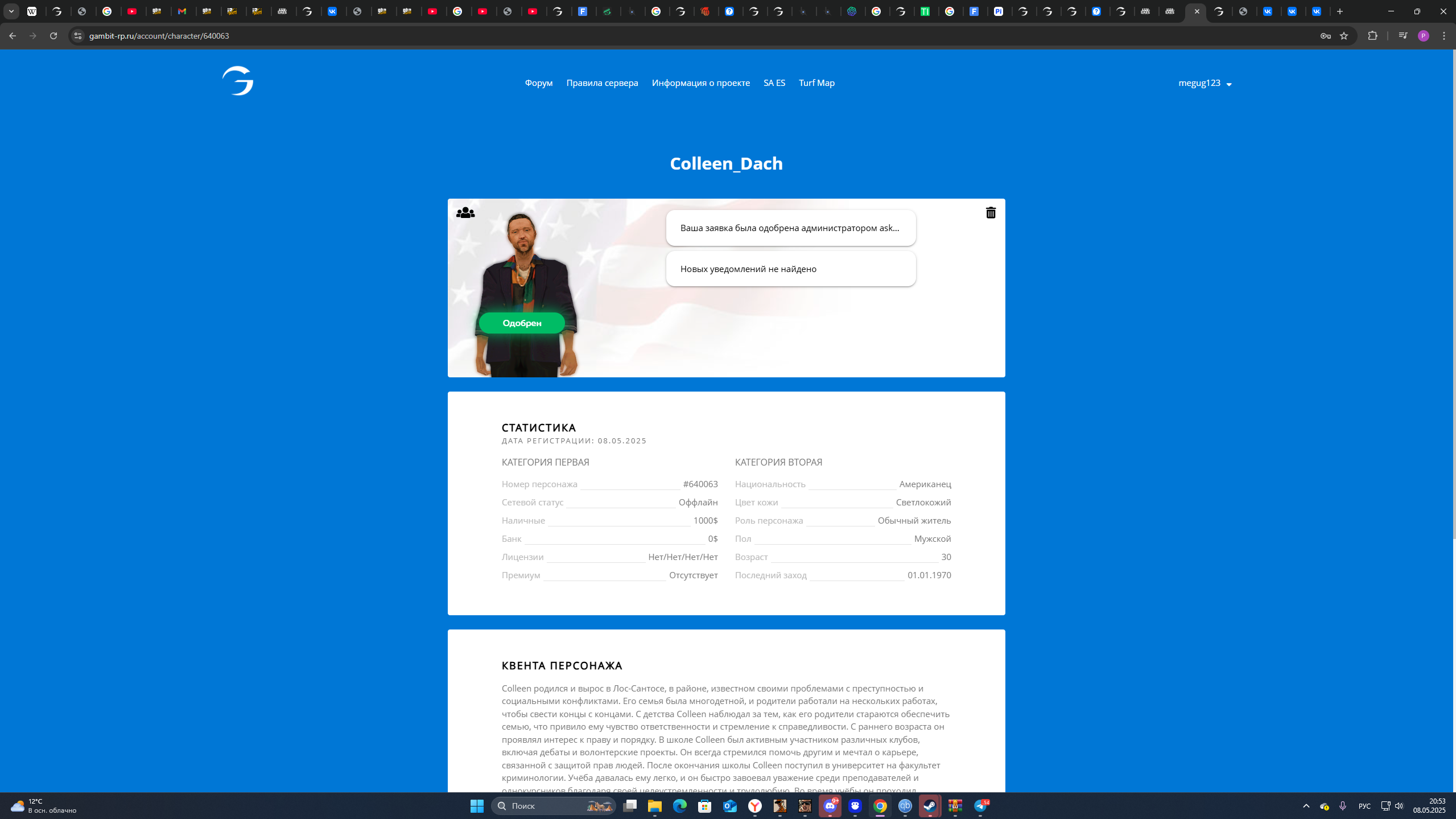Open Steam from the taskbar

pos(930,806)
